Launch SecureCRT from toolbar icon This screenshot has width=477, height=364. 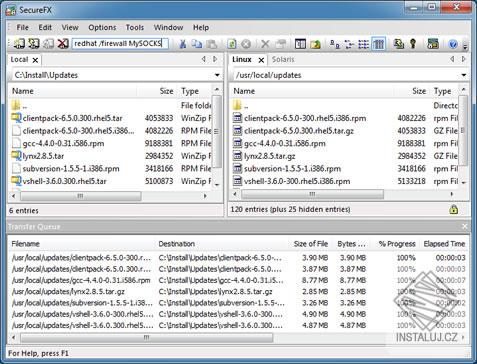pyautogui.click(x=433, y=44)
